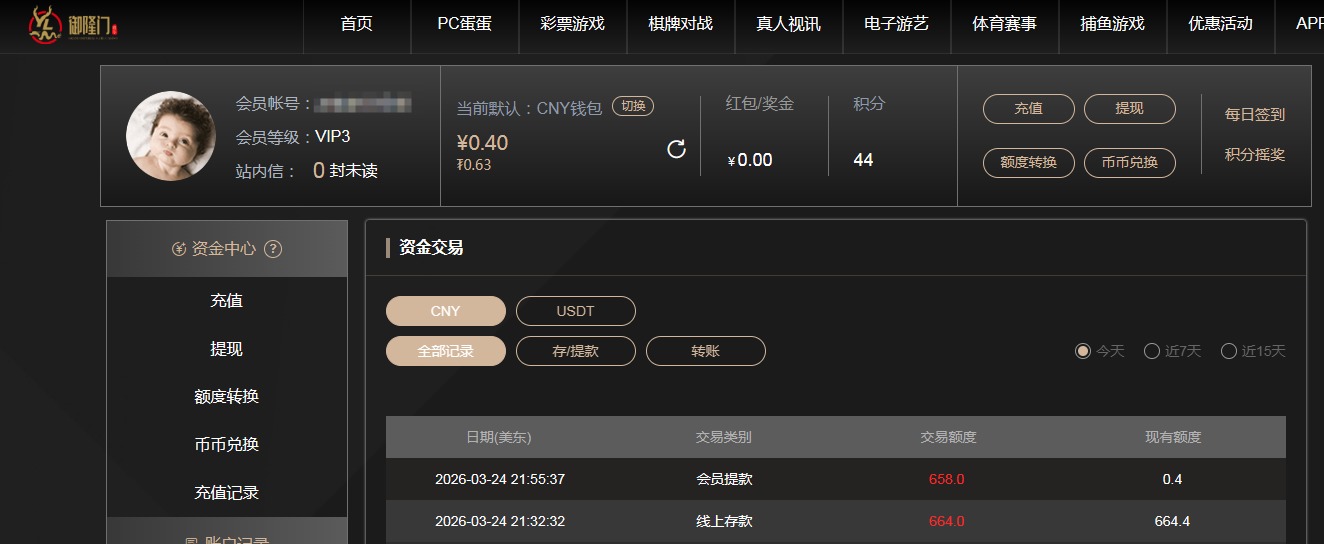This screenshot has width=1324, height=544.
Task: Click the ¥0.40 wallet balance
Action: 482,142
